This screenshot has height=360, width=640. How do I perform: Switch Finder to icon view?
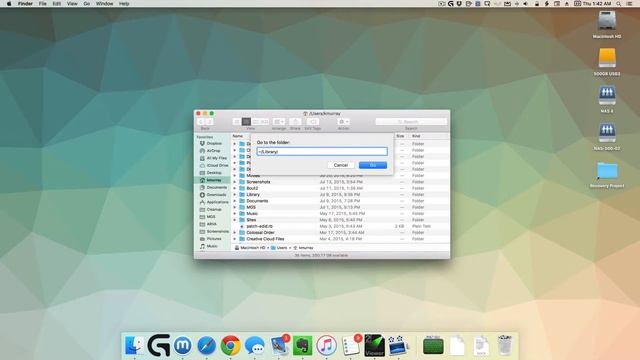pos(237,122)
